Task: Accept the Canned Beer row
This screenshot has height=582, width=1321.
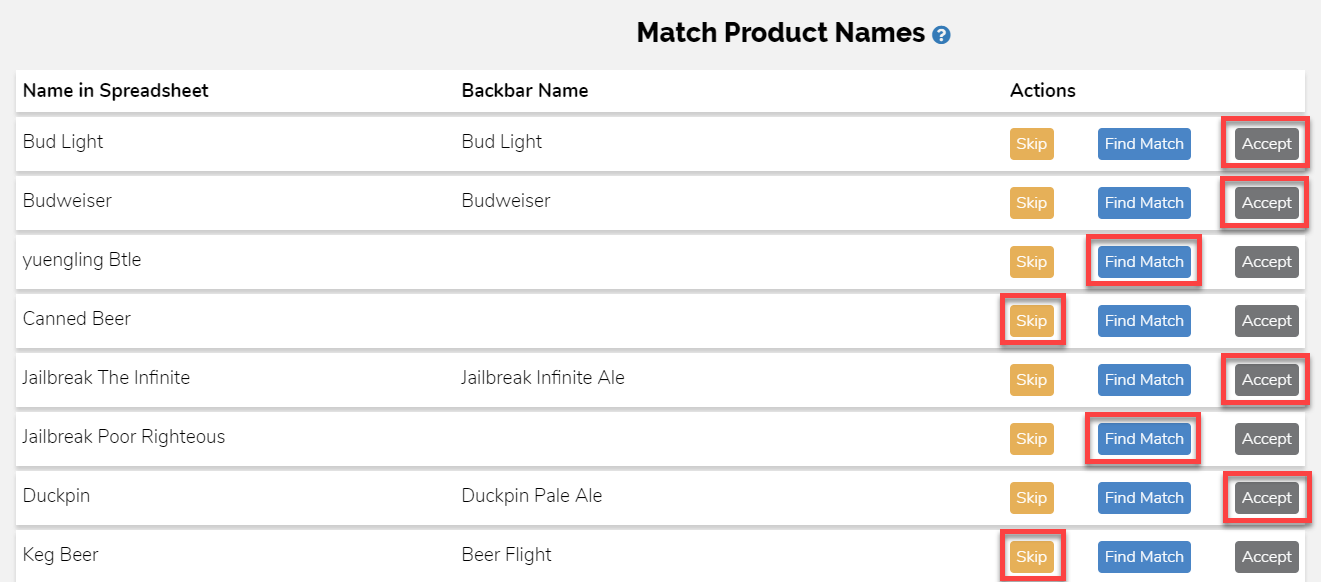Action: pyautogui.click(x=1266, y=320)
